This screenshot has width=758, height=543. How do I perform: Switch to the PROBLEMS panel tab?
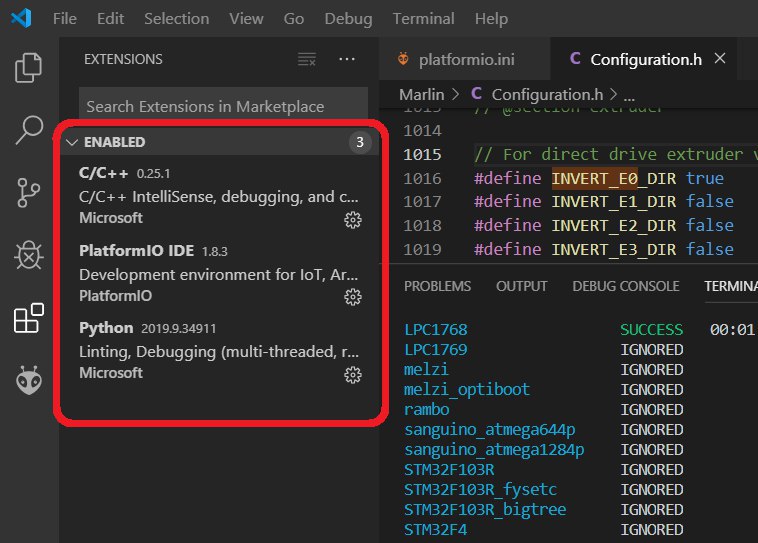[437, 286]
